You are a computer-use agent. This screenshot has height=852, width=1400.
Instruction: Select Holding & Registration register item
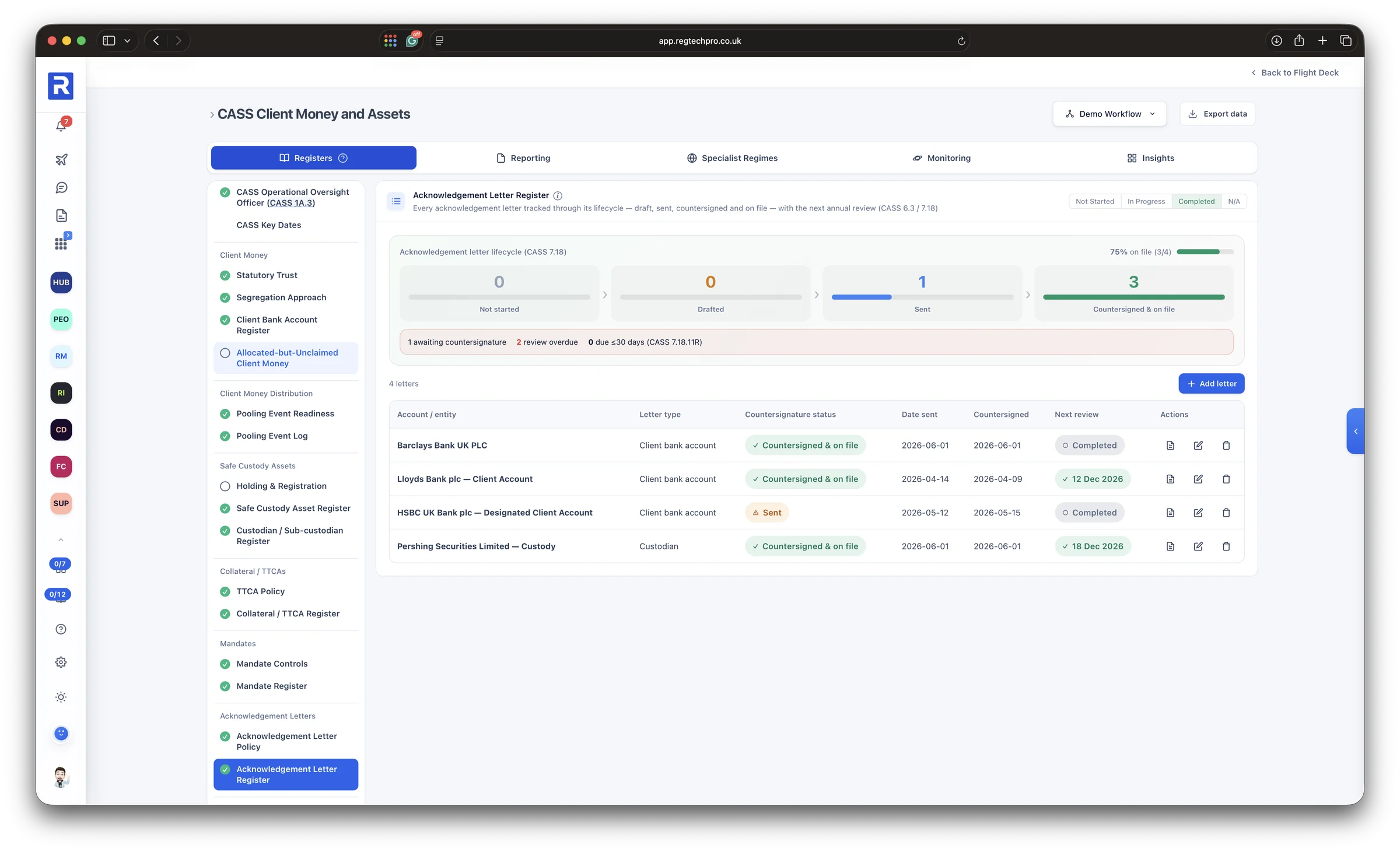tap(286, 486)
